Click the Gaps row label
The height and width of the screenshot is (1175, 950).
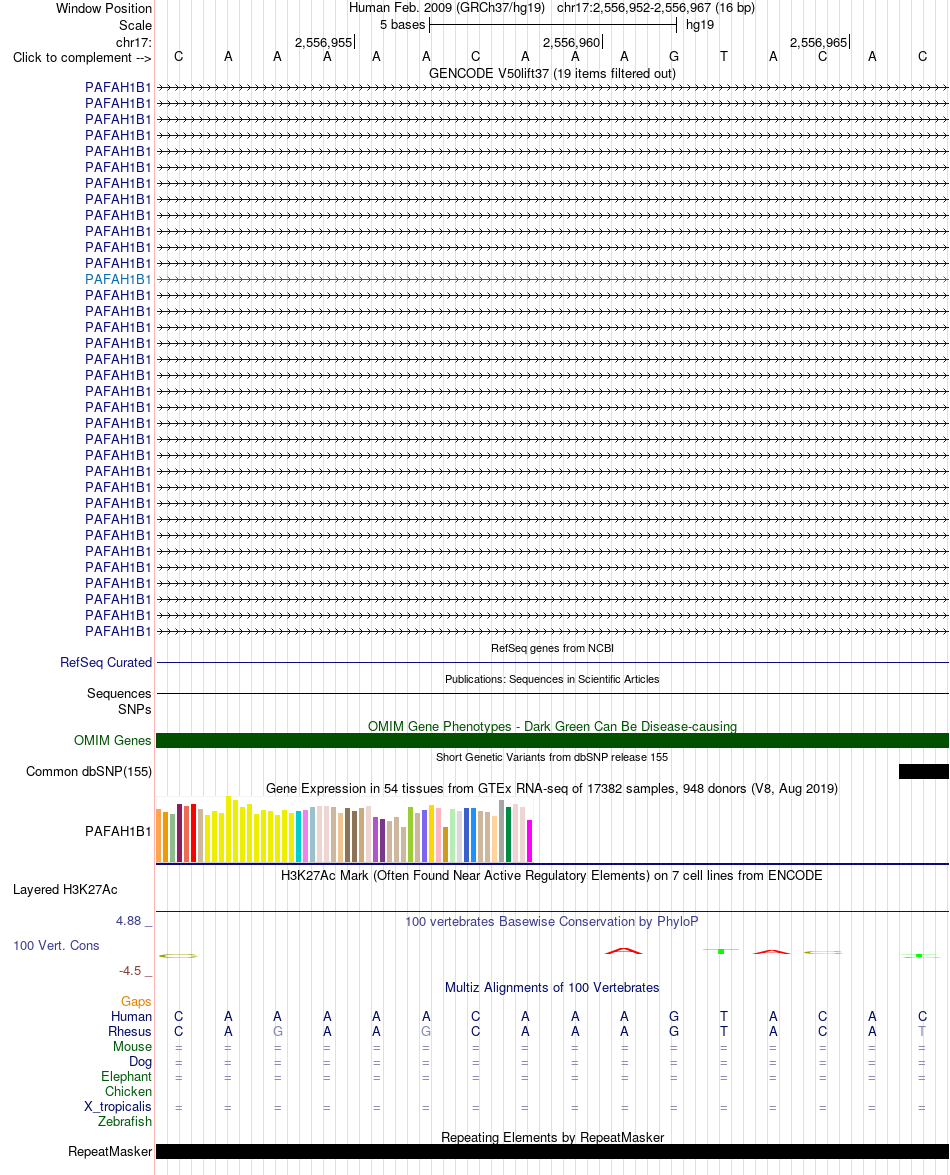(x=136, y=1002)
